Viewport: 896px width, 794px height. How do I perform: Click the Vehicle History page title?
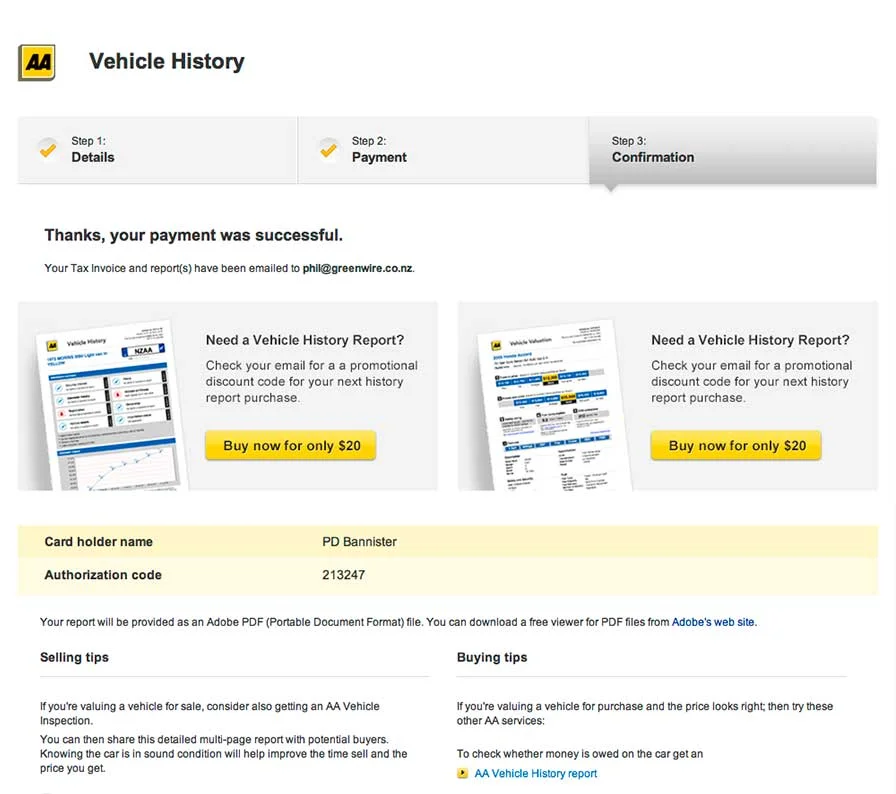pos(166,61)
